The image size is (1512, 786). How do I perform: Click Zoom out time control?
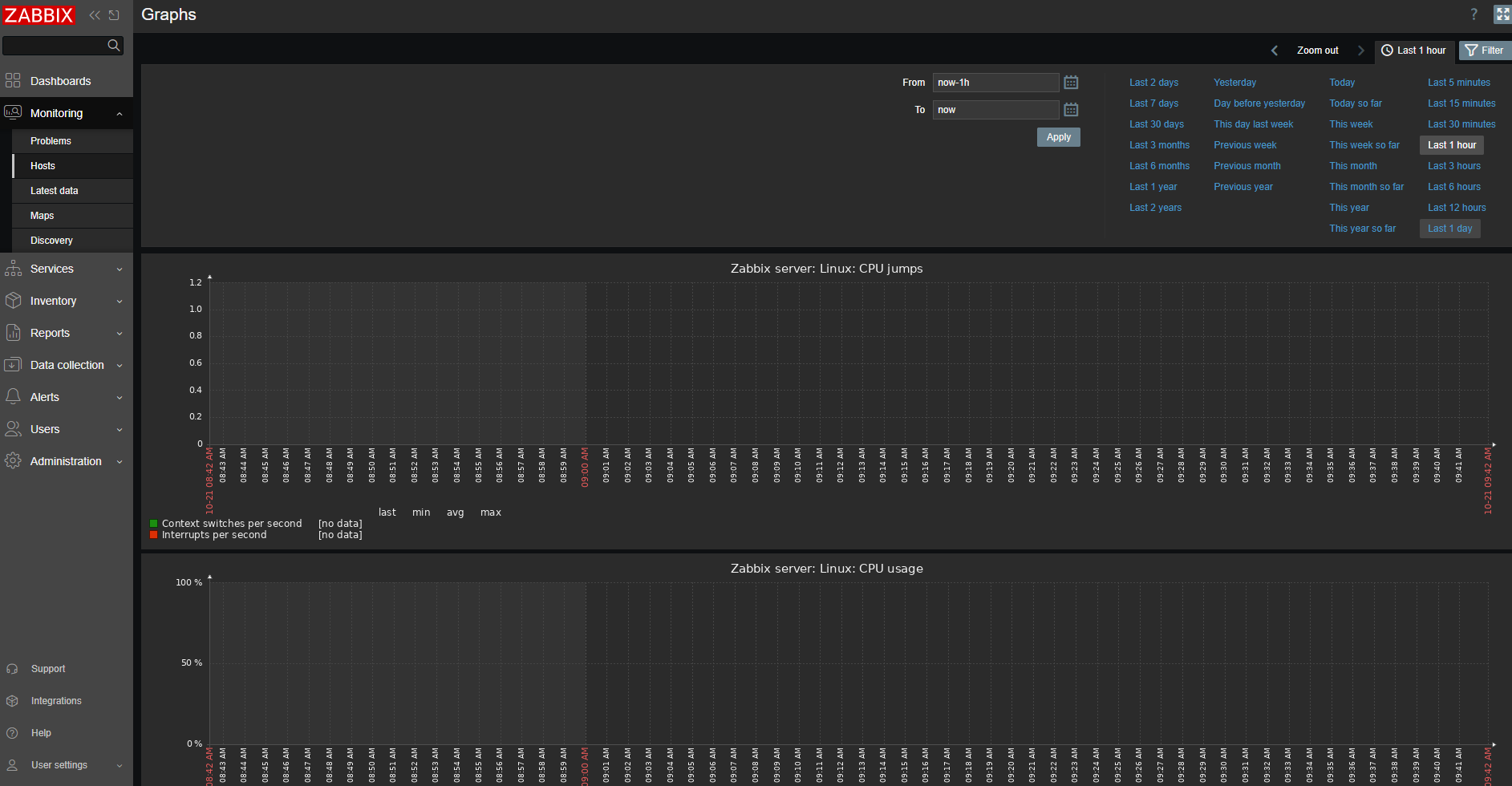[1317, 51]
